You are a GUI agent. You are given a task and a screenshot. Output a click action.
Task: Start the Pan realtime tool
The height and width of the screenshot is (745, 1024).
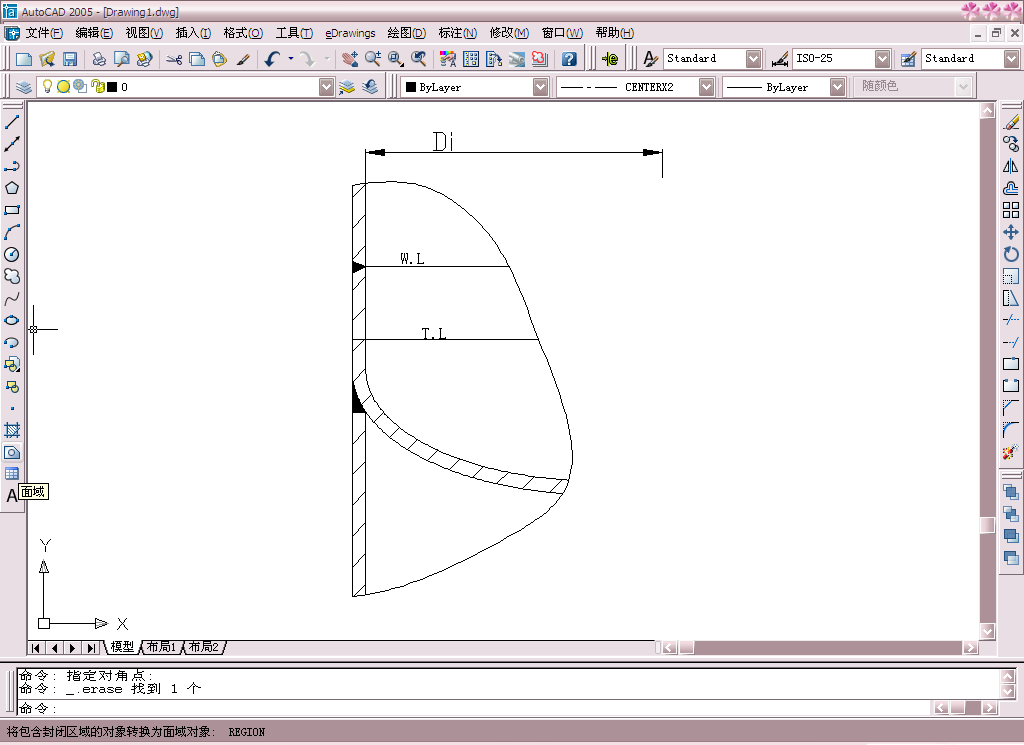tap(350, 59)
